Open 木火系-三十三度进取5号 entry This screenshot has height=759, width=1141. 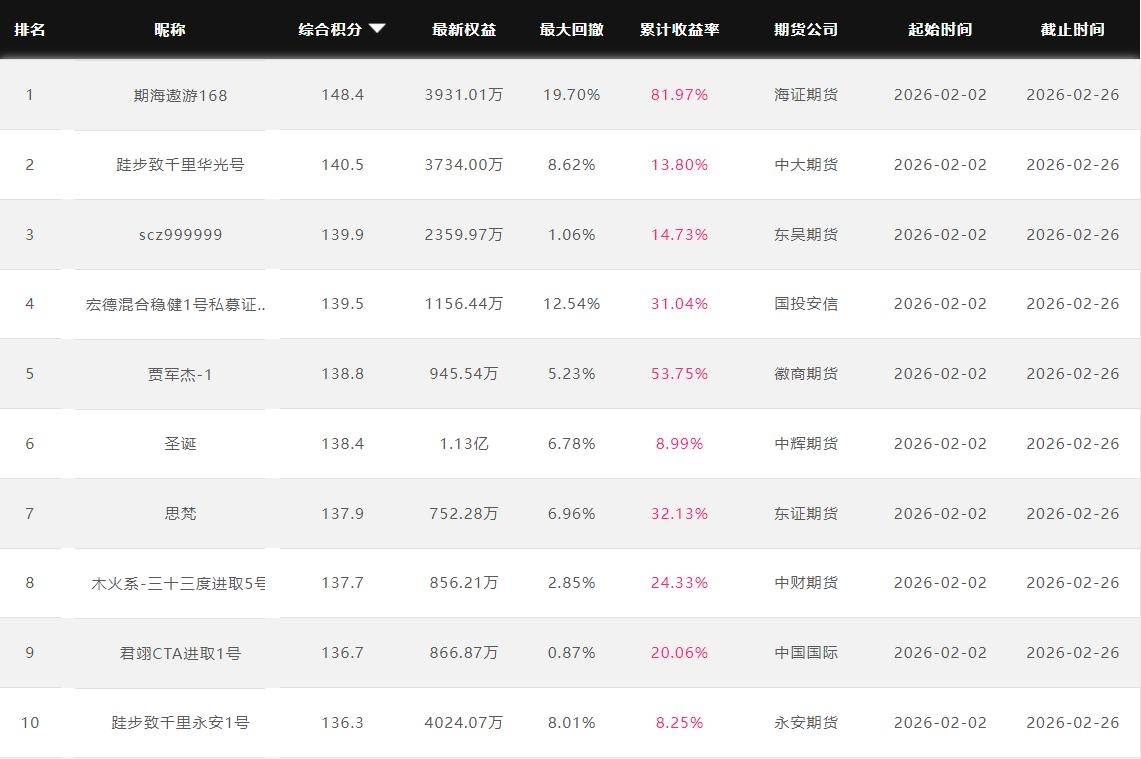point(178,583)
